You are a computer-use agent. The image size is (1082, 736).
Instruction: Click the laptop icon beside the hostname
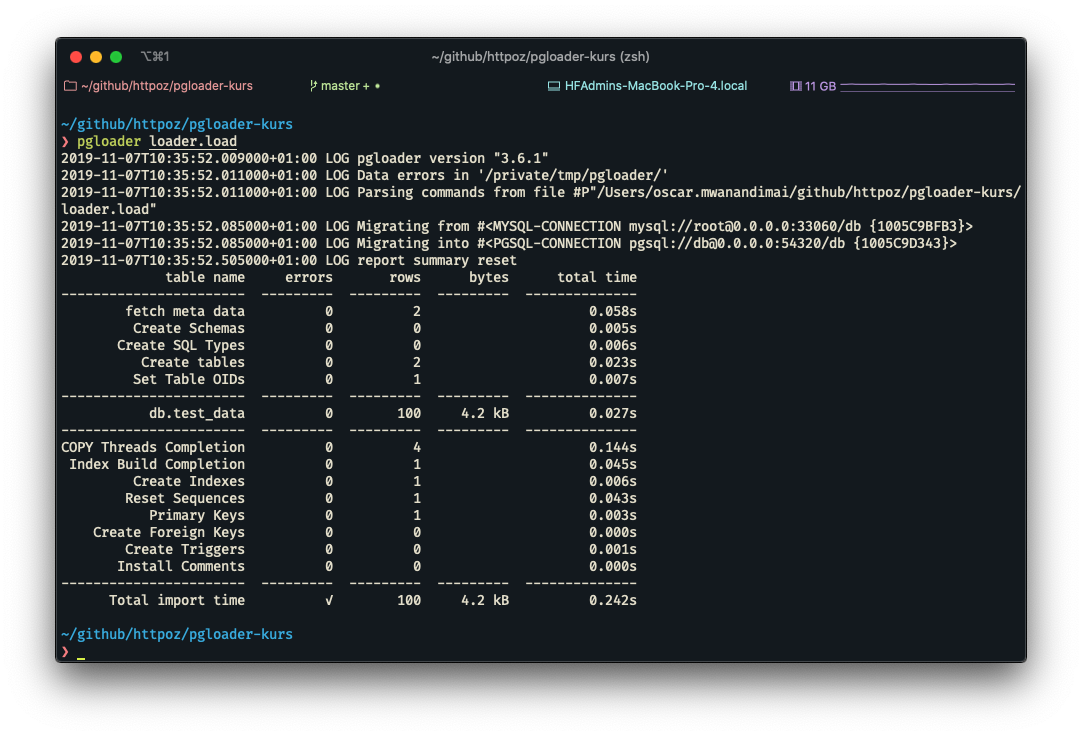(553, 86)
